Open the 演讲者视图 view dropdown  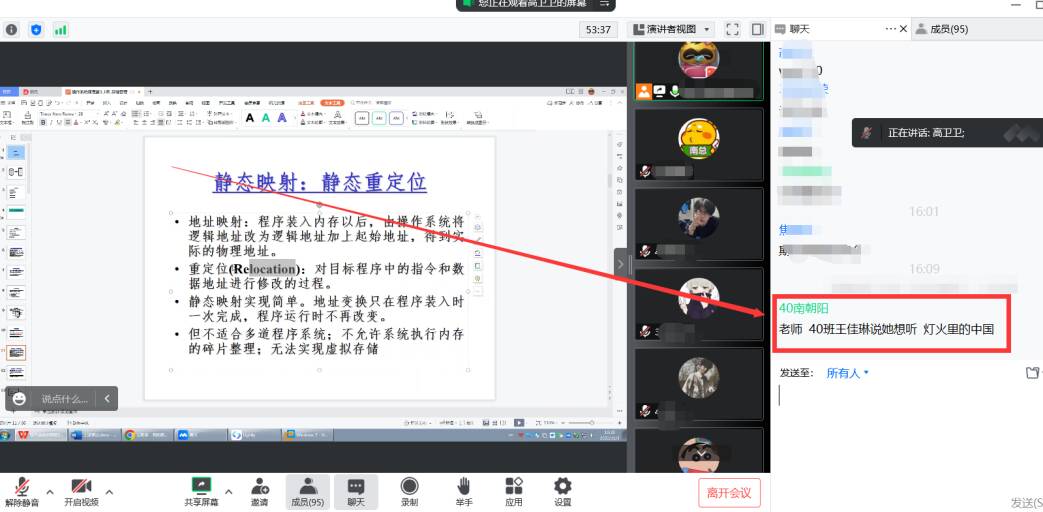click(x=671, y=29)
